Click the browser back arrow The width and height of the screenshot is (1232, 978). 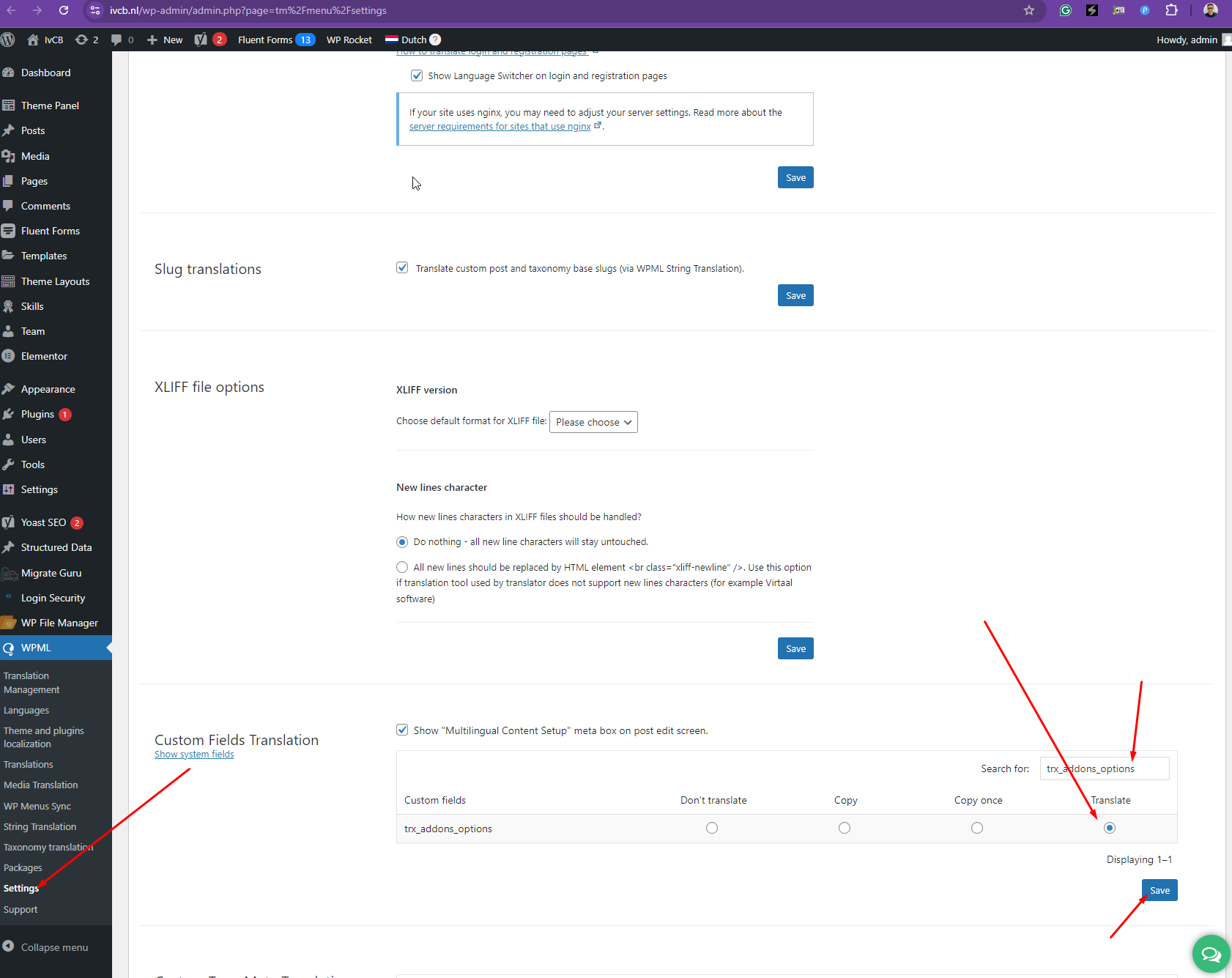[x=11, y=10]
